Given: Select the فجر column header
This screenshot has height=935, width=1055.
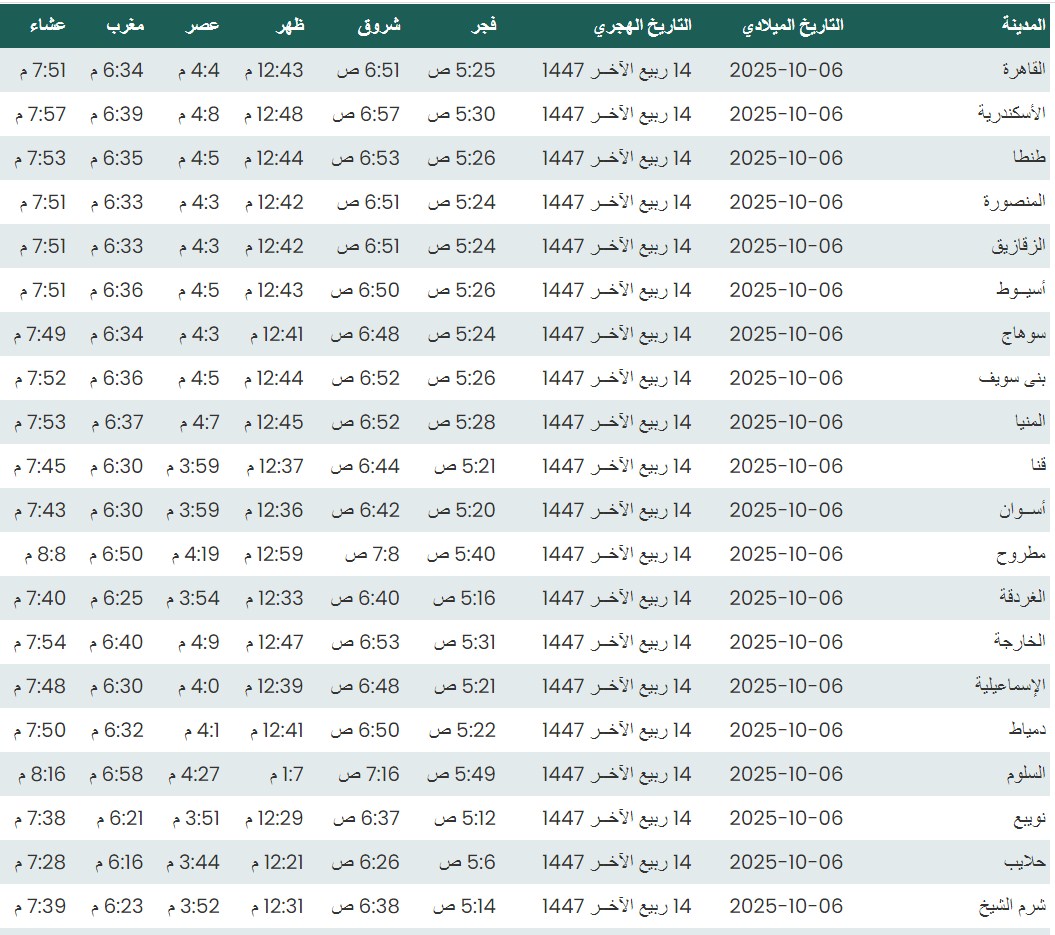Looking at the screenshot, I should tap(484, 26).
